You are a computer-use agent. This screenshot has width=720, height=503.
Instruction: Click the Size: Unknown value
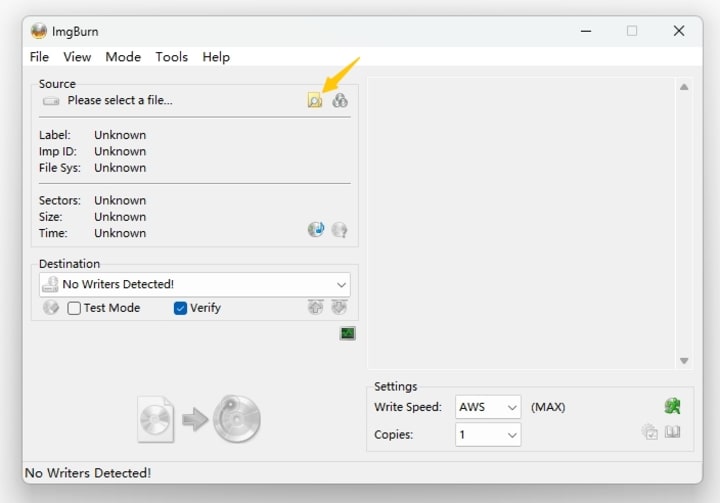click(120, 217)
